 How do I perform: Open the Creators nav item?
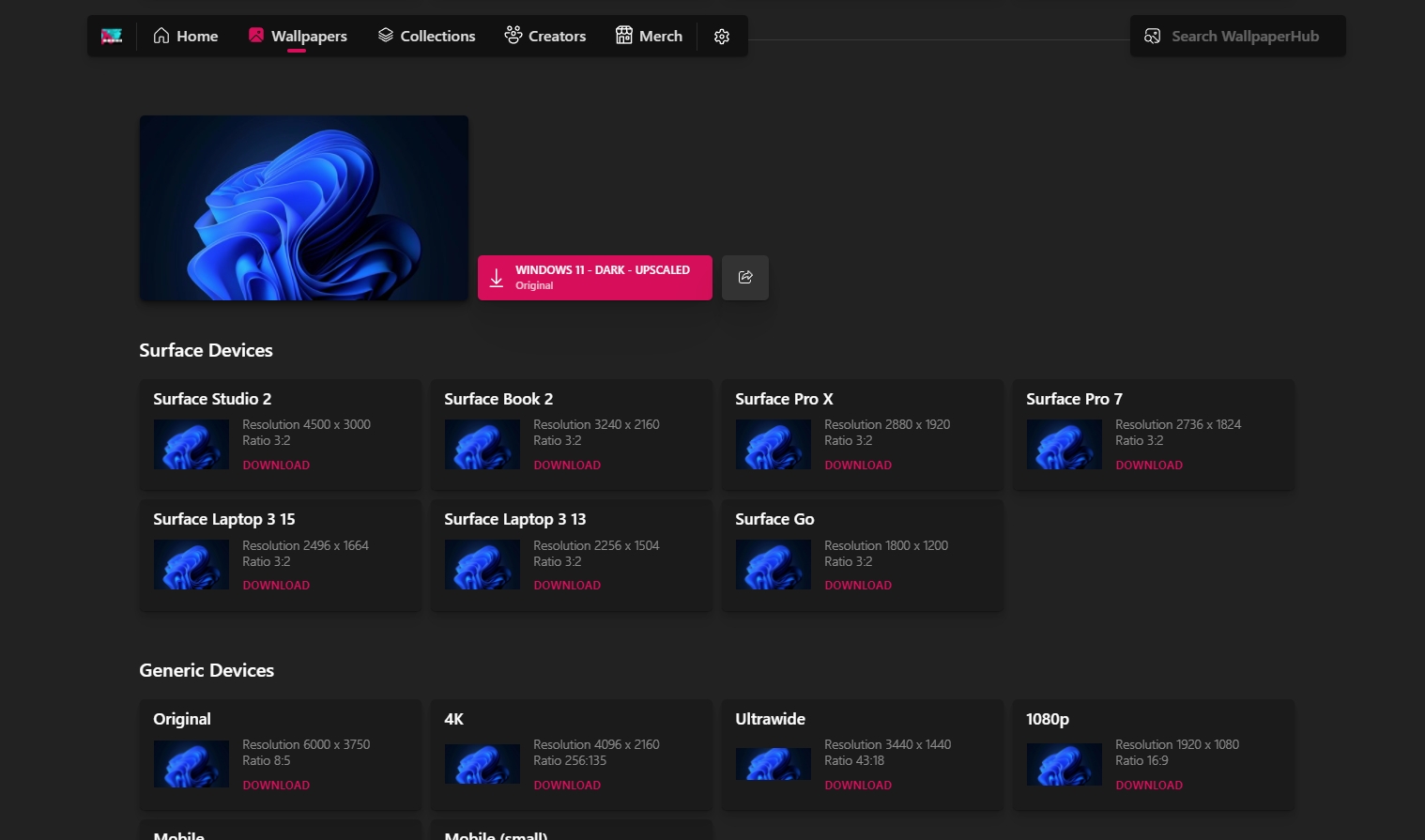[545, 36]
